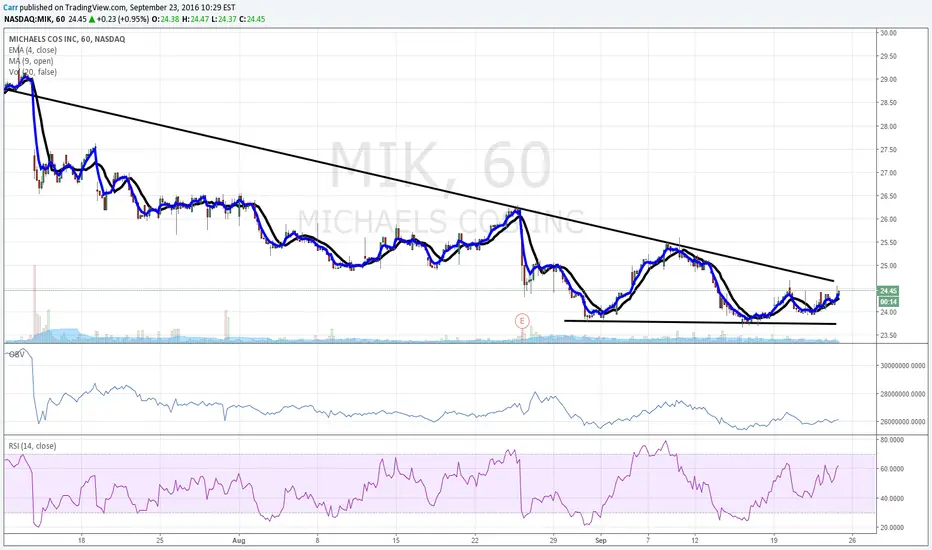
Task: Click the O:24.38 open value in header
Action: coord(164,19)
